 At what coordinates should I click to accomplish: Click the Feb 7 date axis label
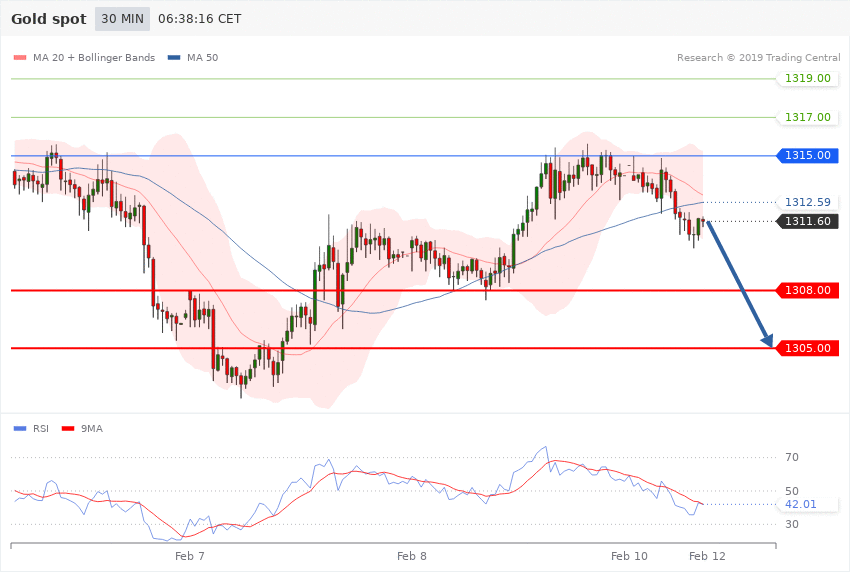(190, 556)
